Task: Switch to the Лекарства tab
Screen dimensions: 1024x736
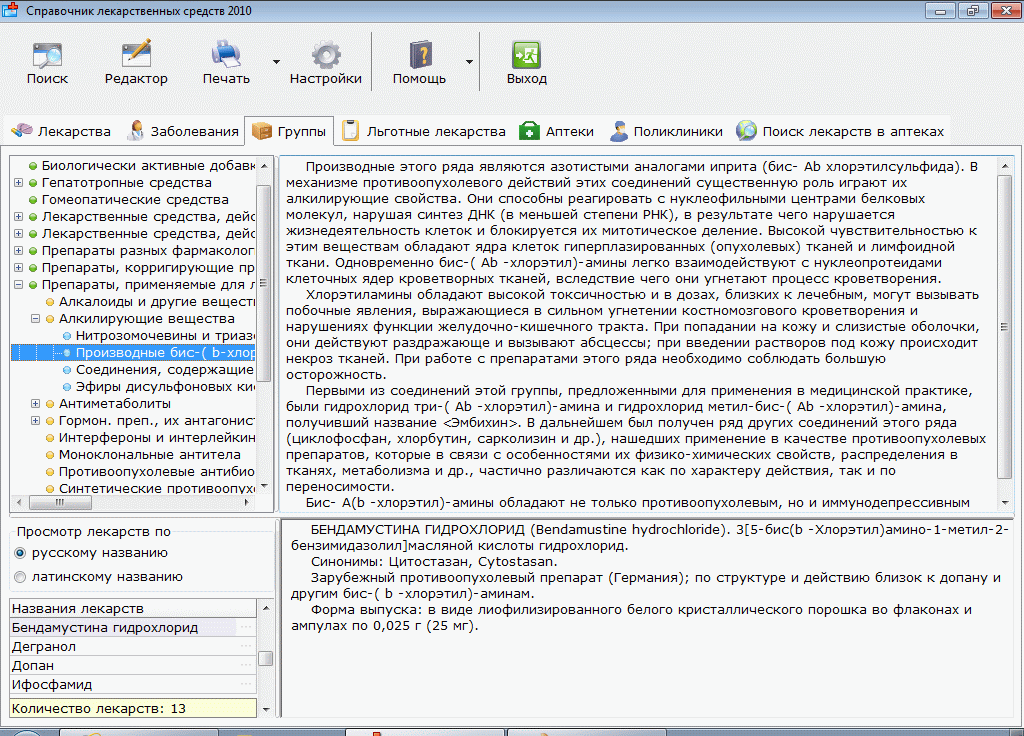Action: tap(61, 131)
